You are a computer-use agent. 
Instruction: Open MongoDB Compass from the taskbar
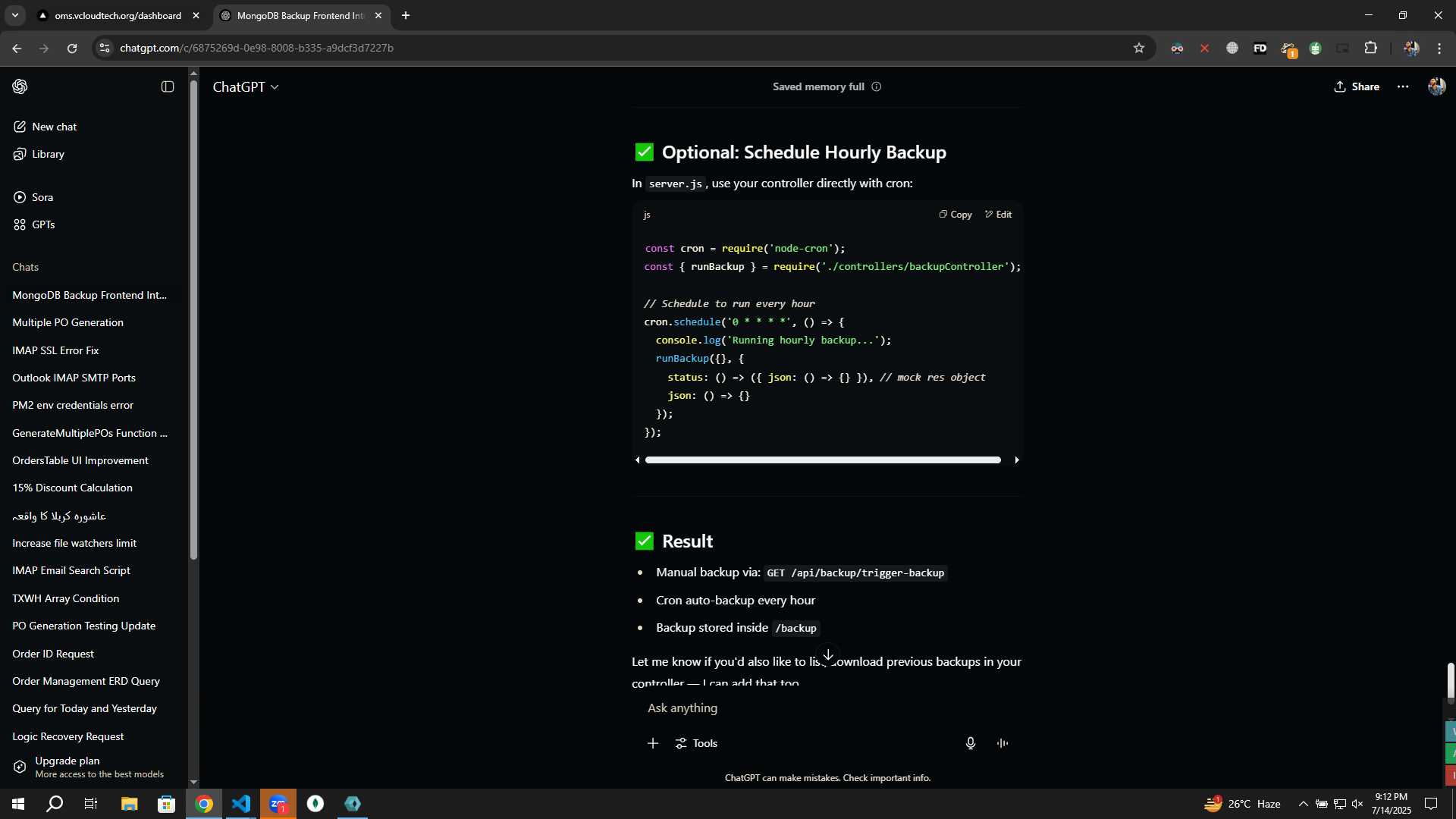tap(315, 804)
